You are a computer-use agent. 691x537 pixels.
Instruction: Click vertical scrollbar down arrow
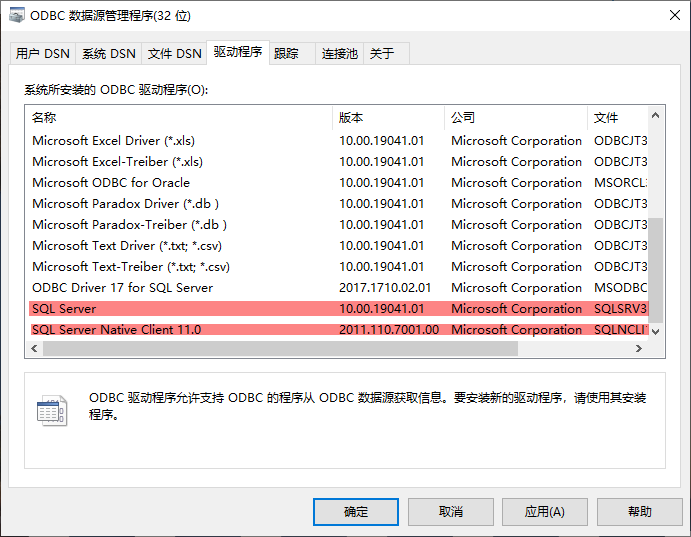click(656, 332)
